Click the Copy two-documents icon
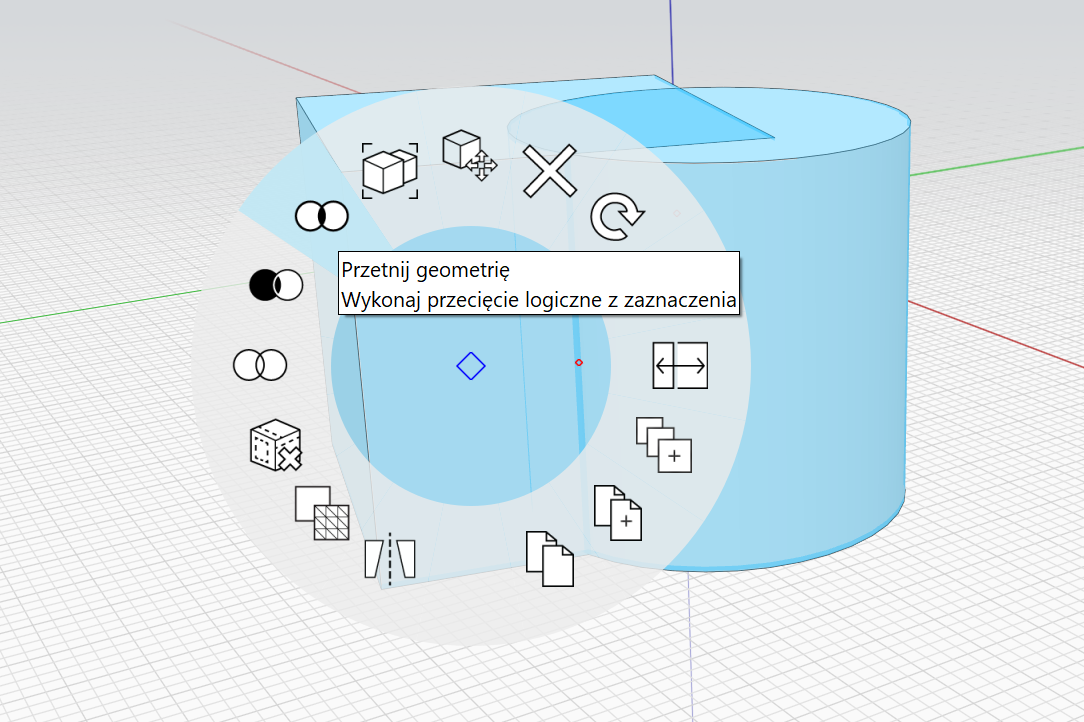Viewport: 1084px width, 722px height. pyautogui.click(x=550, y=559)
